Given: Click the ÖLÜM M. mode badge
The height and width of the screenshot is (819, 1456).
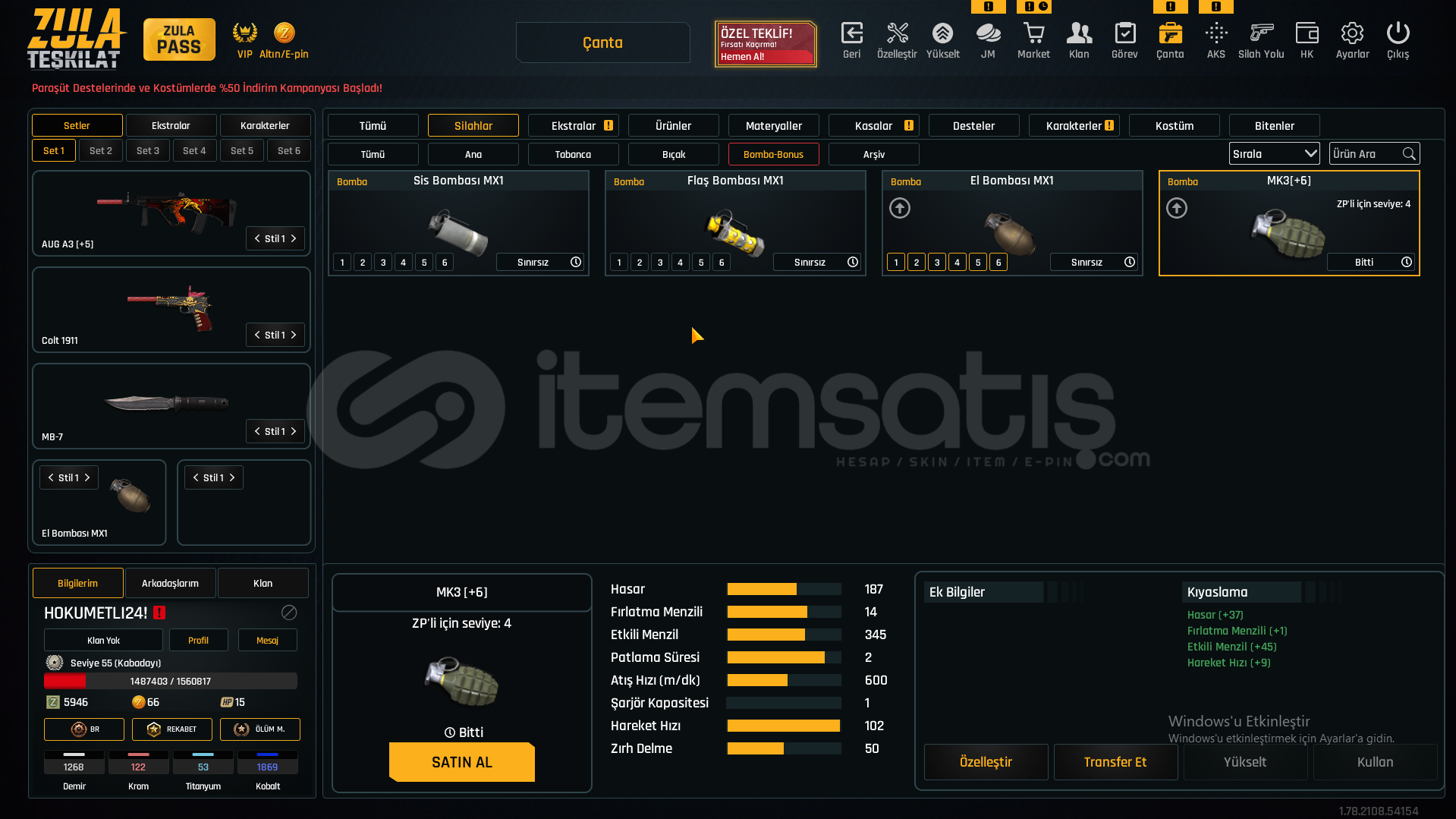Looking at the screenshot, I should coord(260,729).
